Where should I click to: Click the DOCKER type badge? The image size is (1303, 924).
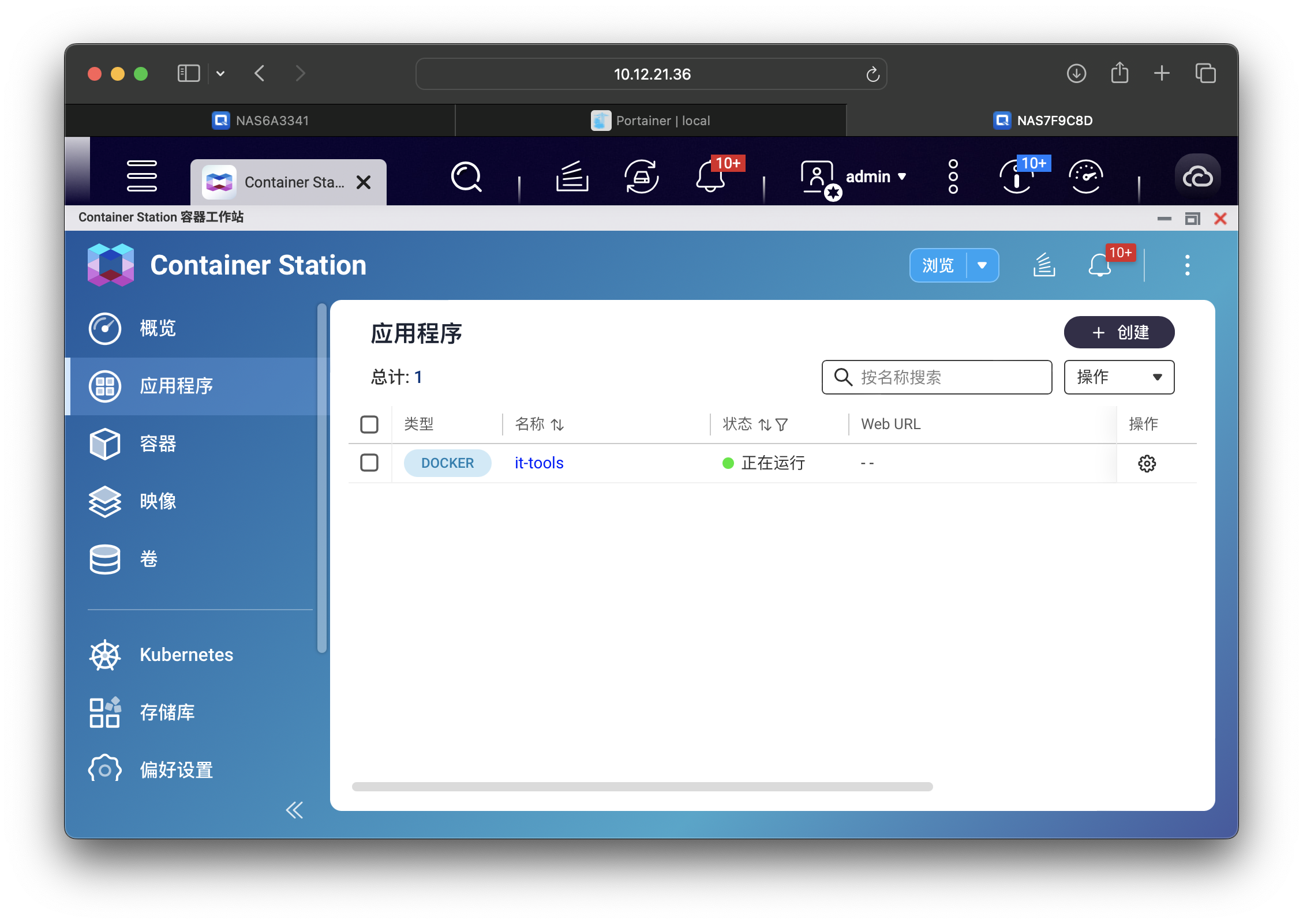pos(447,463)
